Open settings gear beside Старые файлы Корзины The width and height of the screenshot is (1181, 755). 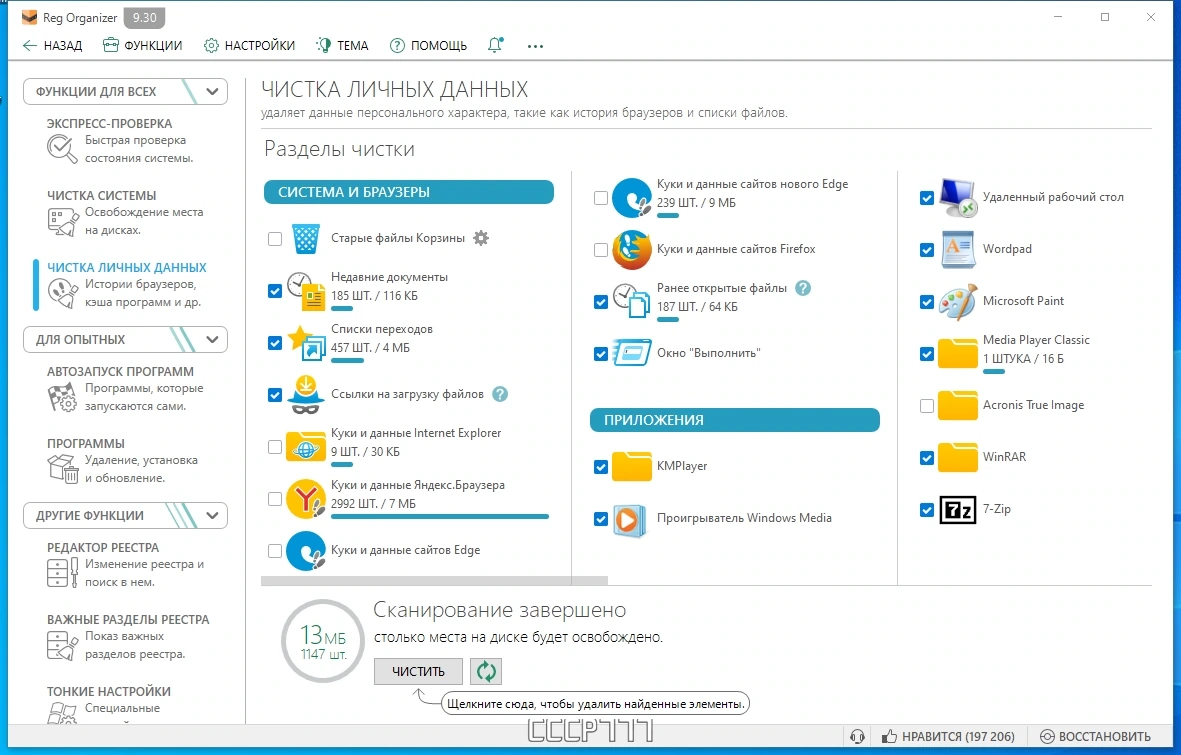click(x=481, y=238)
